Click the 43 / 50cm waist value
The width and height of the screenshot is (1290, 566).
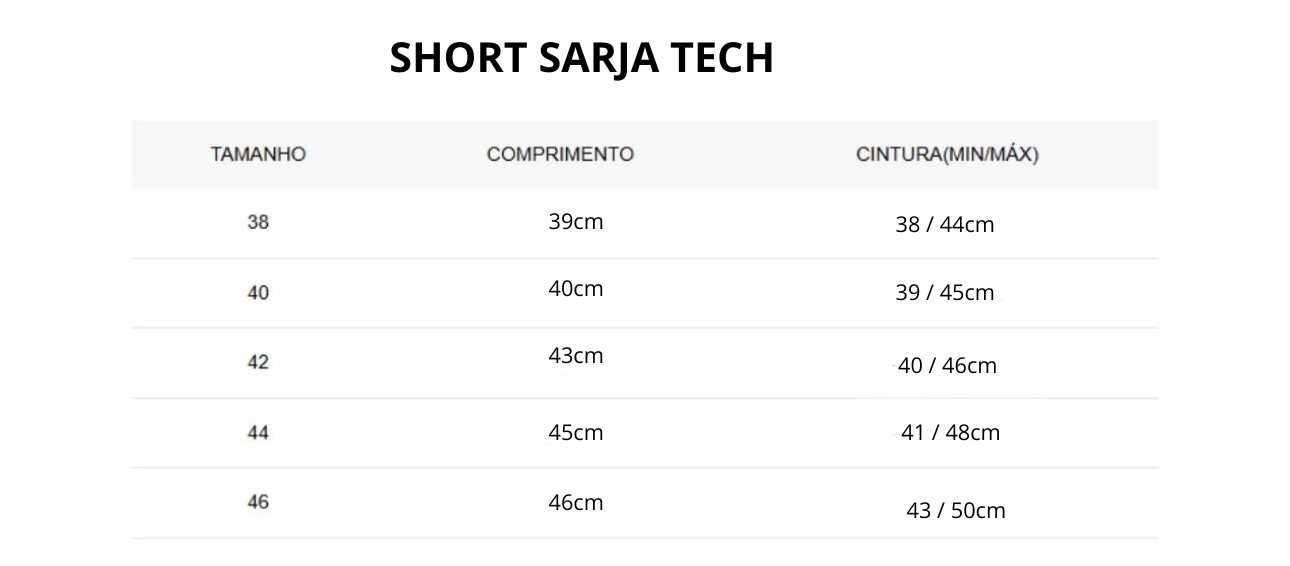[955, 511]
